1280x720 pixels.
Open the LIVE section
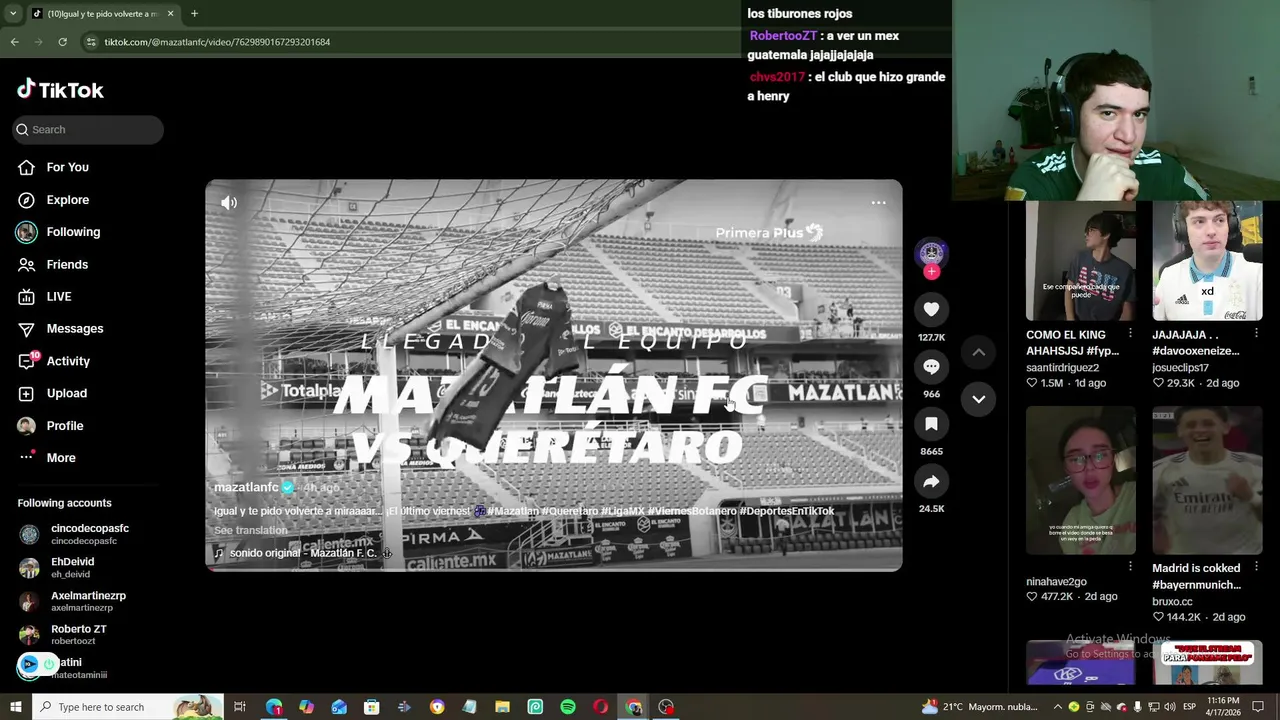point(45,297)
